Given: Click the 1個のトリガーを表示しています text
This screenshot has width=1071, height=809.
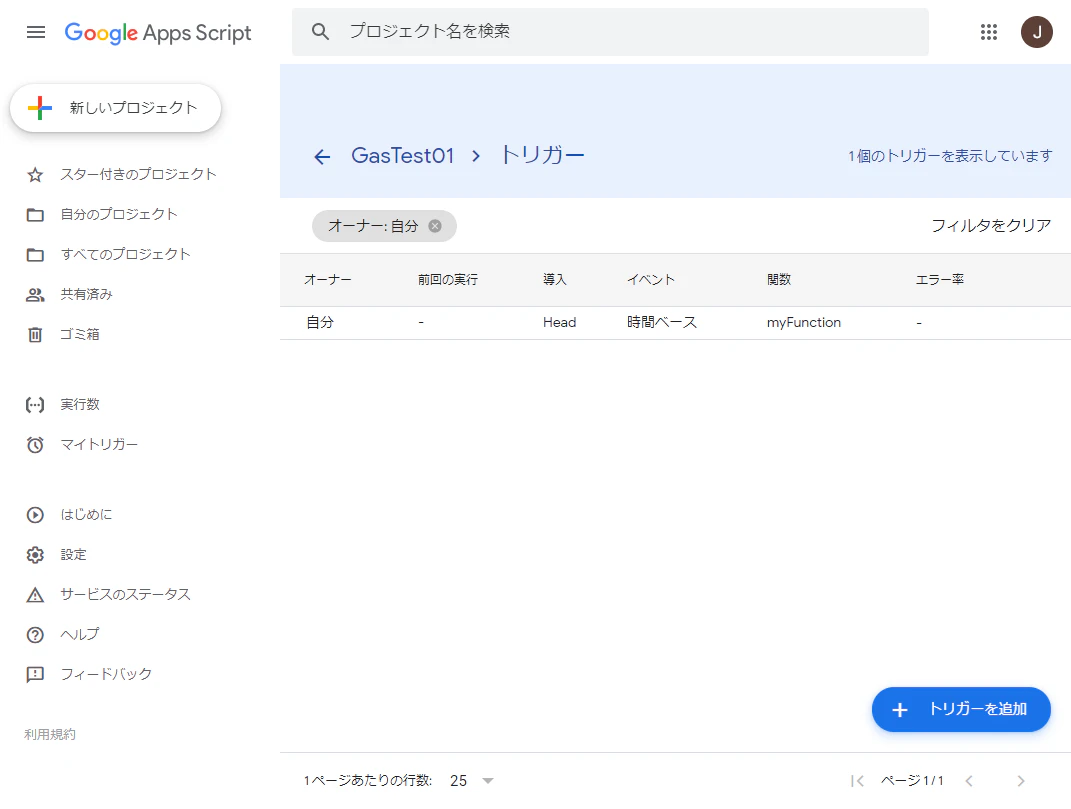Looking at the screenshot, I should [x=950, y=156].
